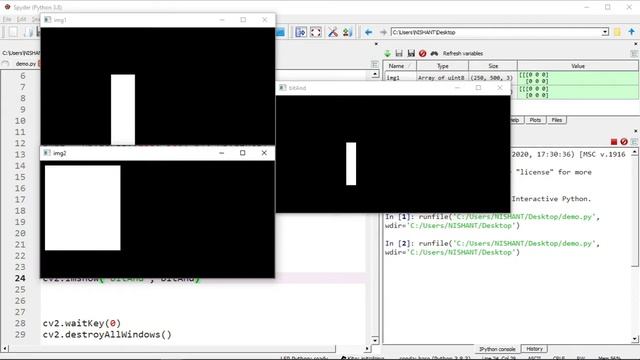Switch to the IPython console tab
Image resolution: width=640 pixels, height=360 pixels.
497,349
